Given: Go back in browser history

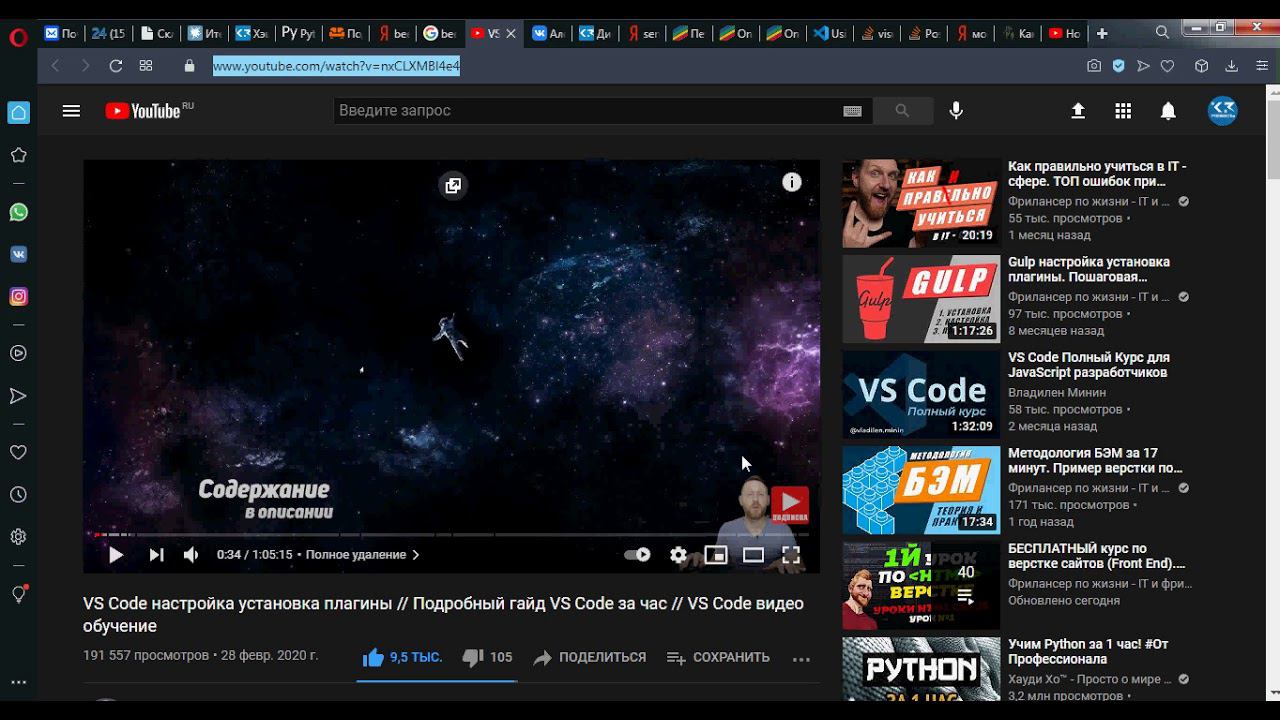Looking at the screenshot, I should tap(55, 66).
